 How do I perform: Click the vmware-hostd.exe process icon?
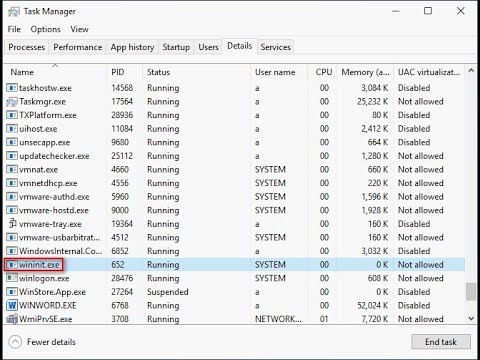point(12,210)
